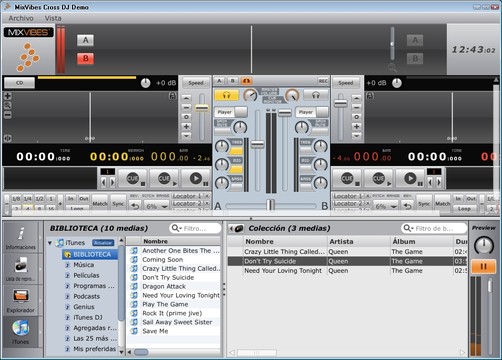Select Dragon Attack in library list
Screen dimensions: 502x360
click(164, 286)
